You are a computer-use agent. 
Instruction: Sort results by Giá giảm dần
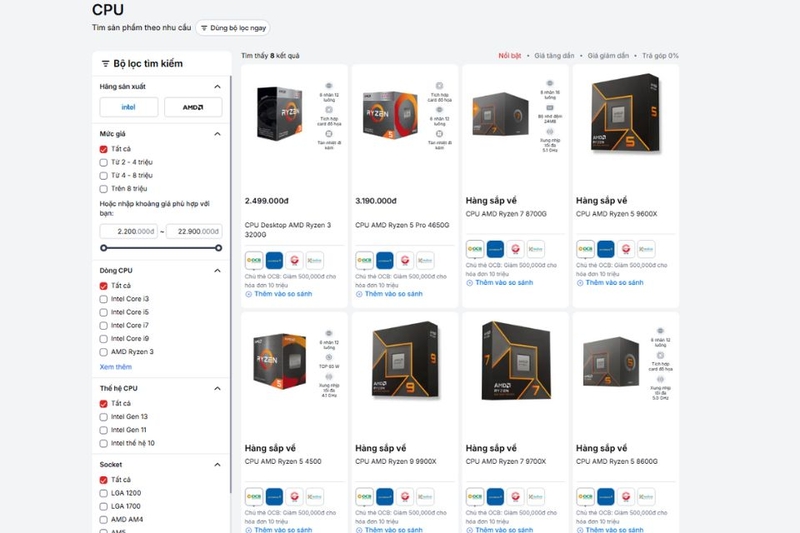[608, 56]
